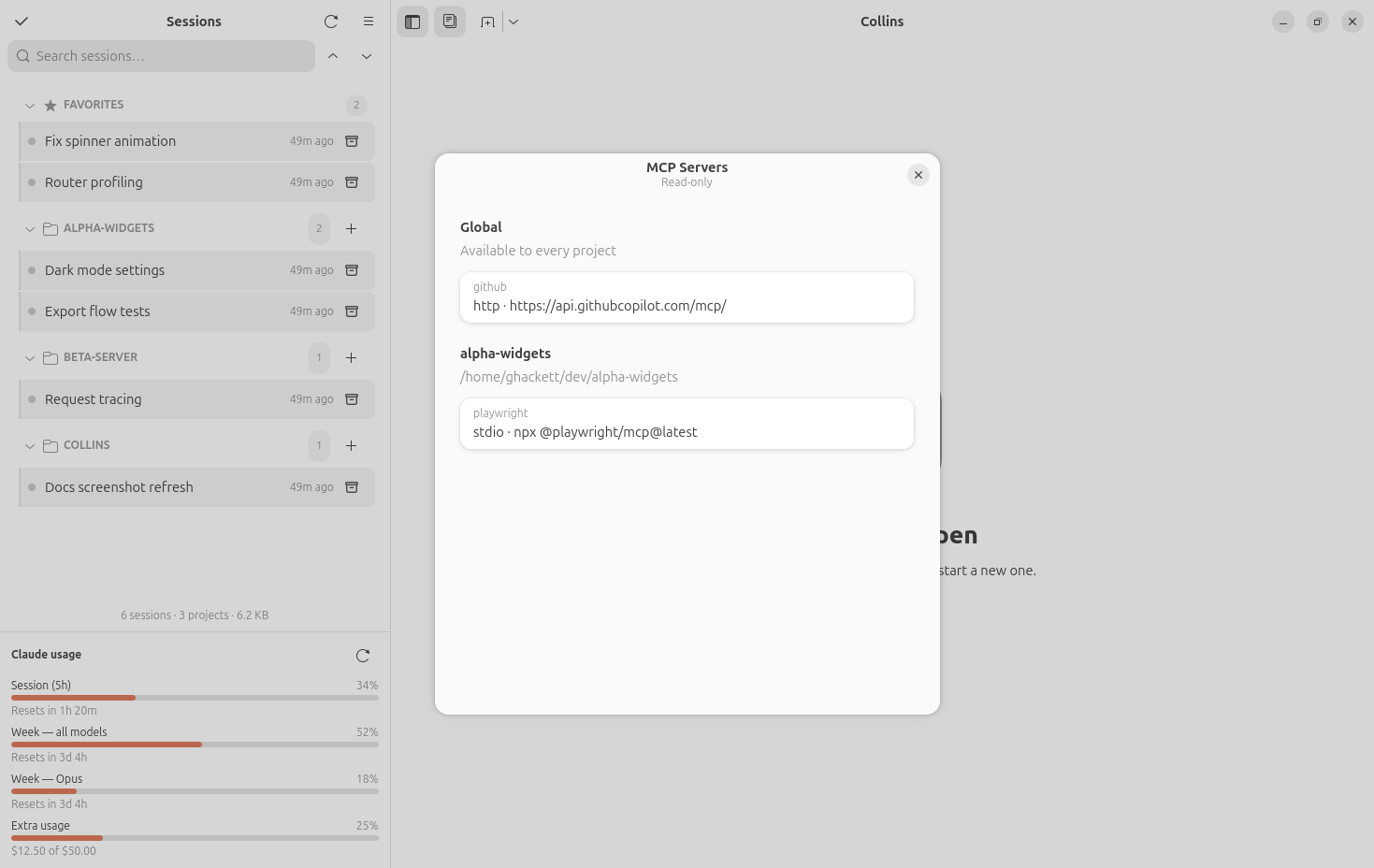Image resolution: width=1374 pixels, height=868 pixels.
Task: Click the "6 sessions · 3 projects · 6.2 KB" summary
Action: (x=195, y=615)
